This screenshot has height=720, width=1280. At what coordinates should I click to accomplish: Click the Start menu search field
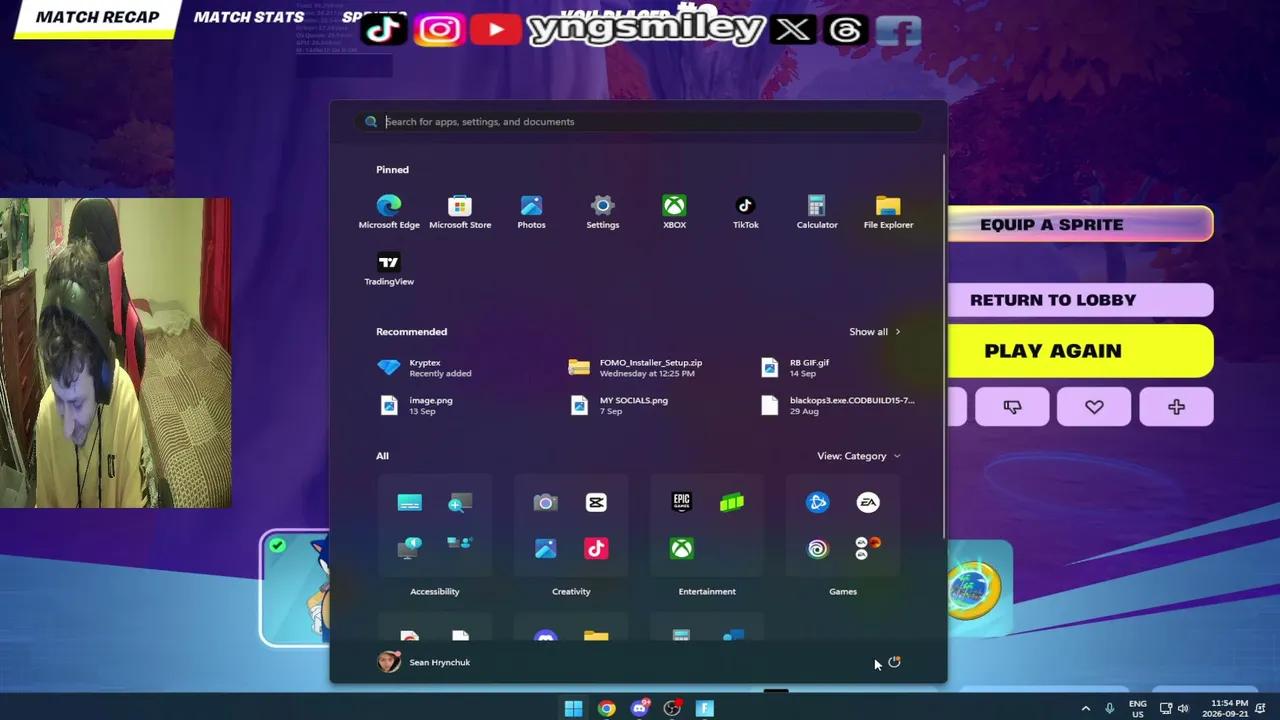638,122
